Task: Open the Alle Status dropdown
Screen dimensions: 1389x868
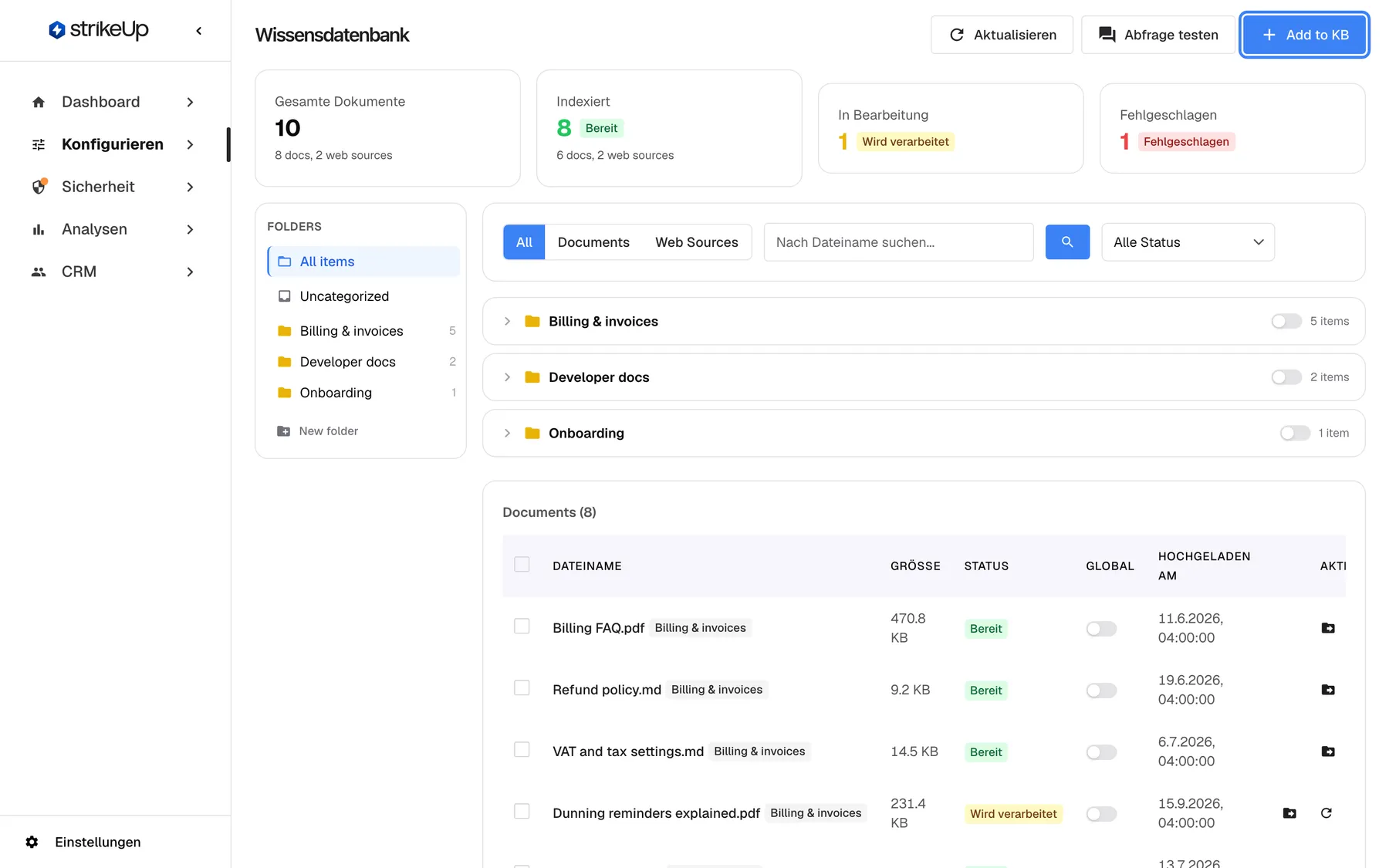Action: [1188, 242]
